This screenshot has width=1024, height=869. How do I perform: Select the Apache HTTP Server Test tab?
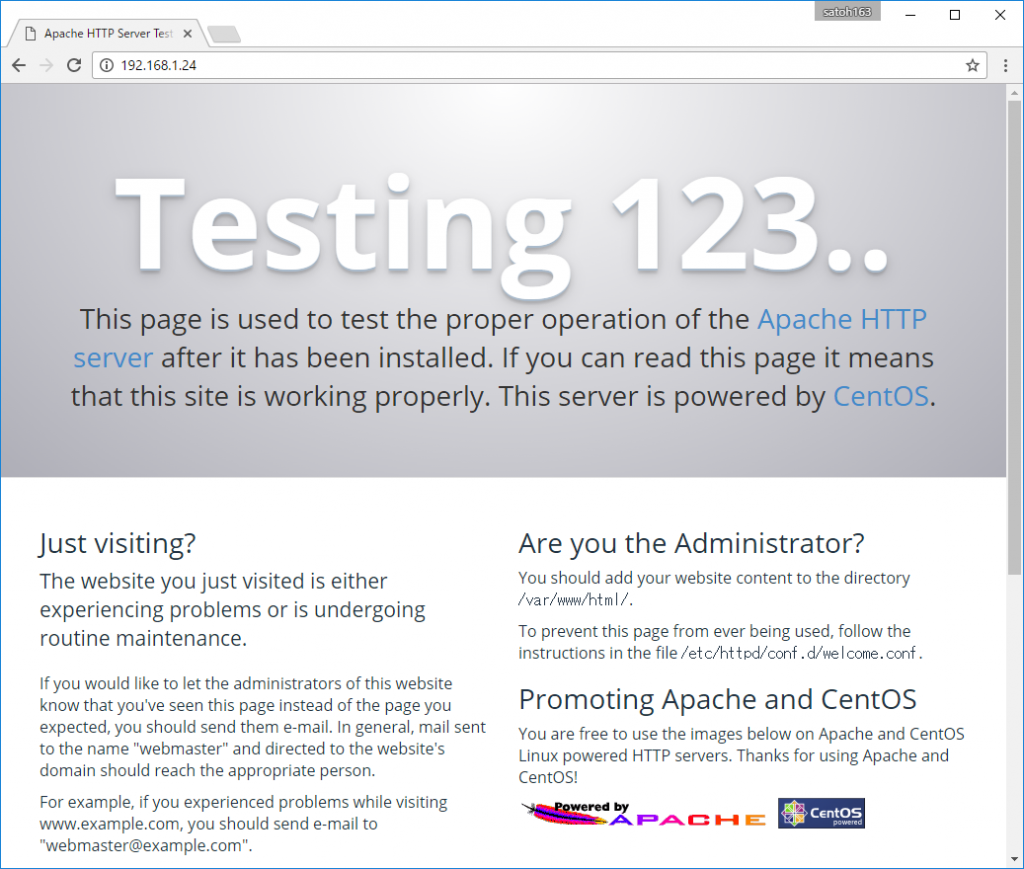[108, 33]
